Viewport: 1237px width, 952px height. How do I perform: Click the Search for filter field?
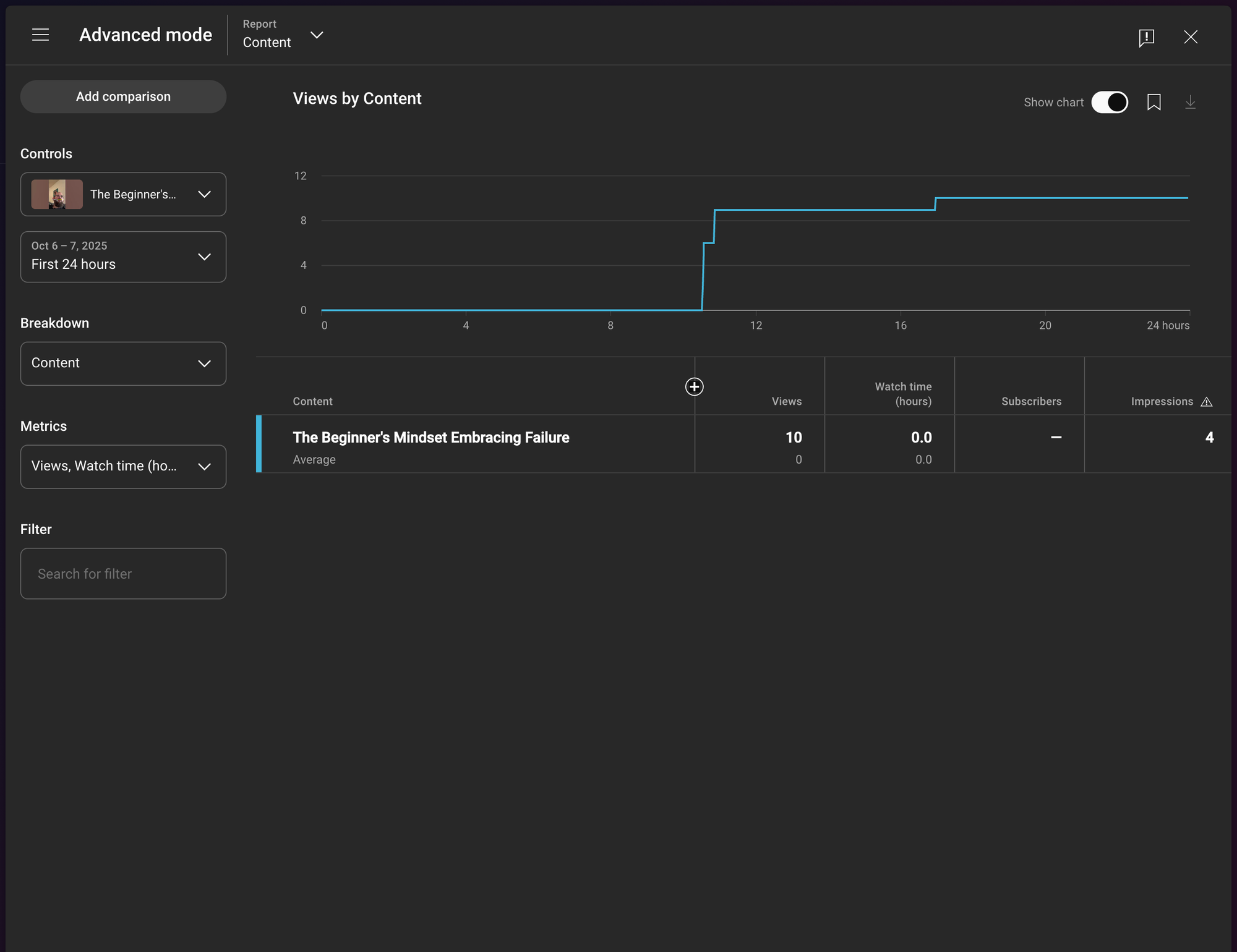[123, 574]
